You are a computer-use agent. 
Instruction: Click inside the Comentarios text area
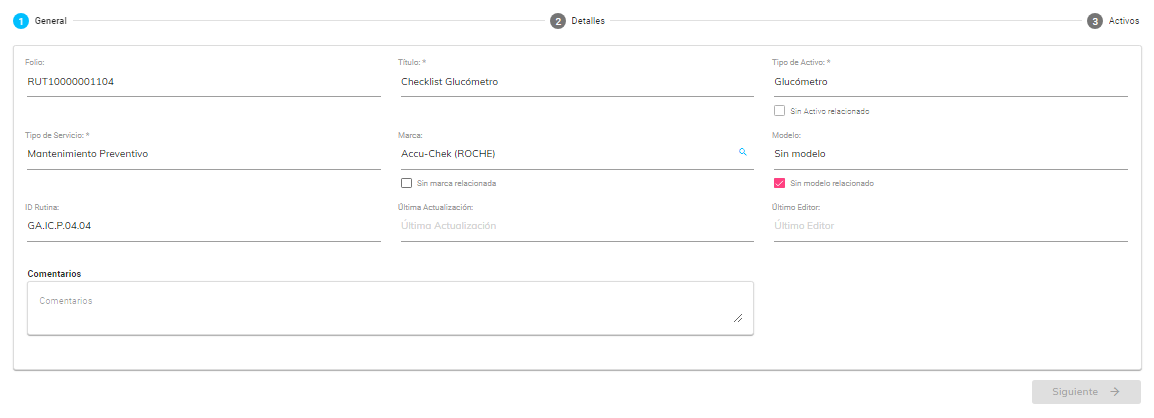point(389,307)
